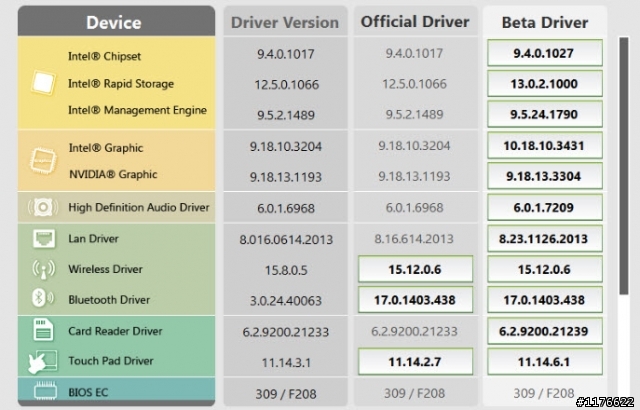Screen dimensions: 640x410
Task: Click the wireless antenna icon
Action: click(43, 269)
